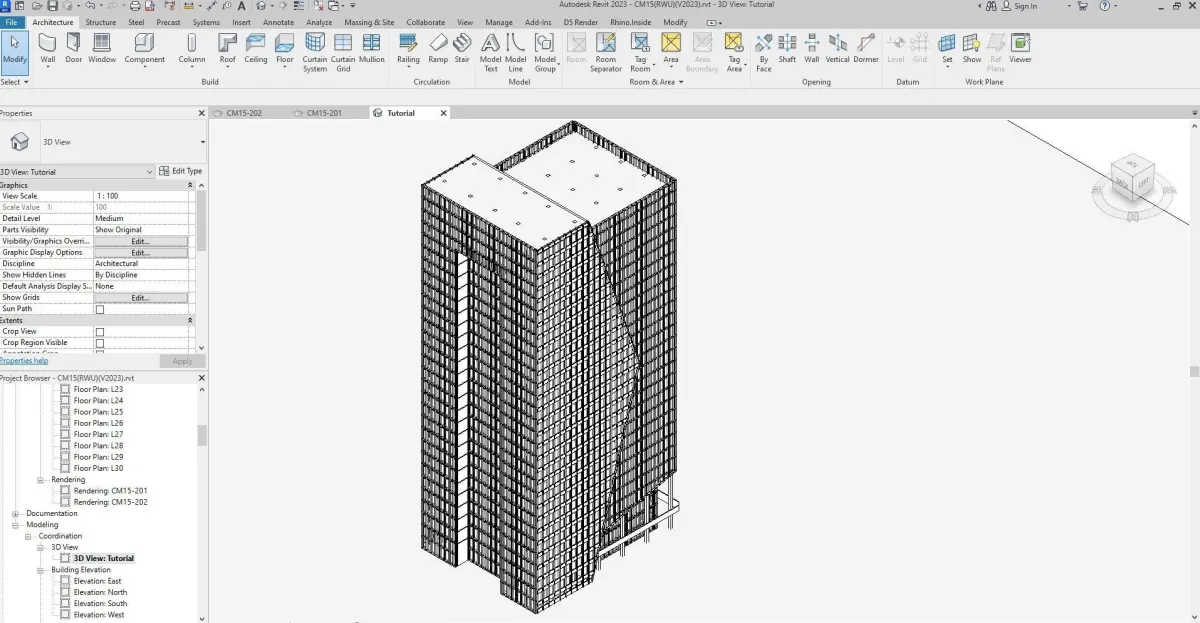Select the Wall tool
This screenshot has width=1200, height=623.
pos(48,49)
